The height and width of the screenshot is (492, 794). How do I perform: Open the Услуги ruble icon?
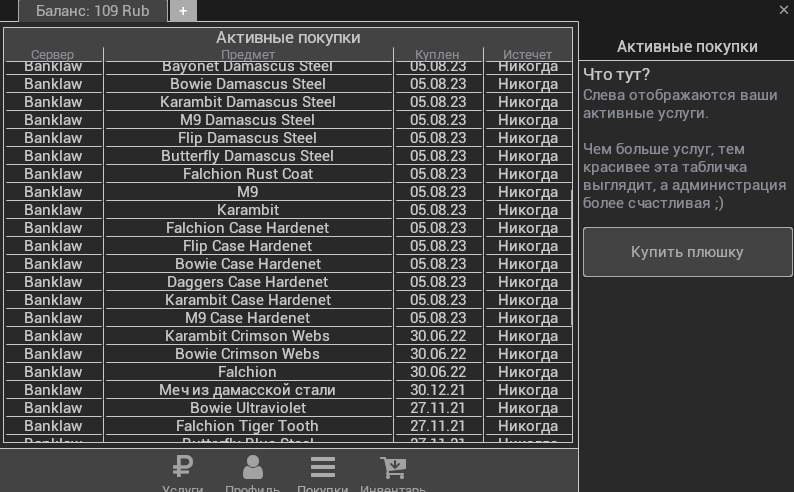click(x=183, y=467)
